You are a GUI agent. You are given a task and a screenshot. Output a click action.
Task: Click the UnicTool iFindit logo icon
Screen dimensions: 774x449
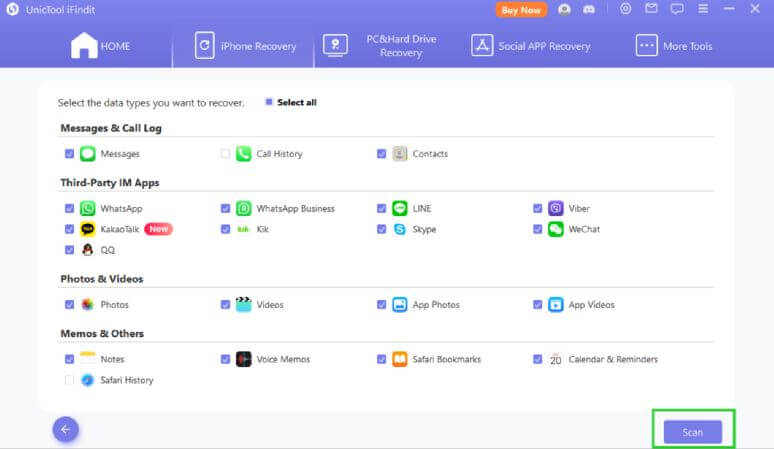(13, 9)
